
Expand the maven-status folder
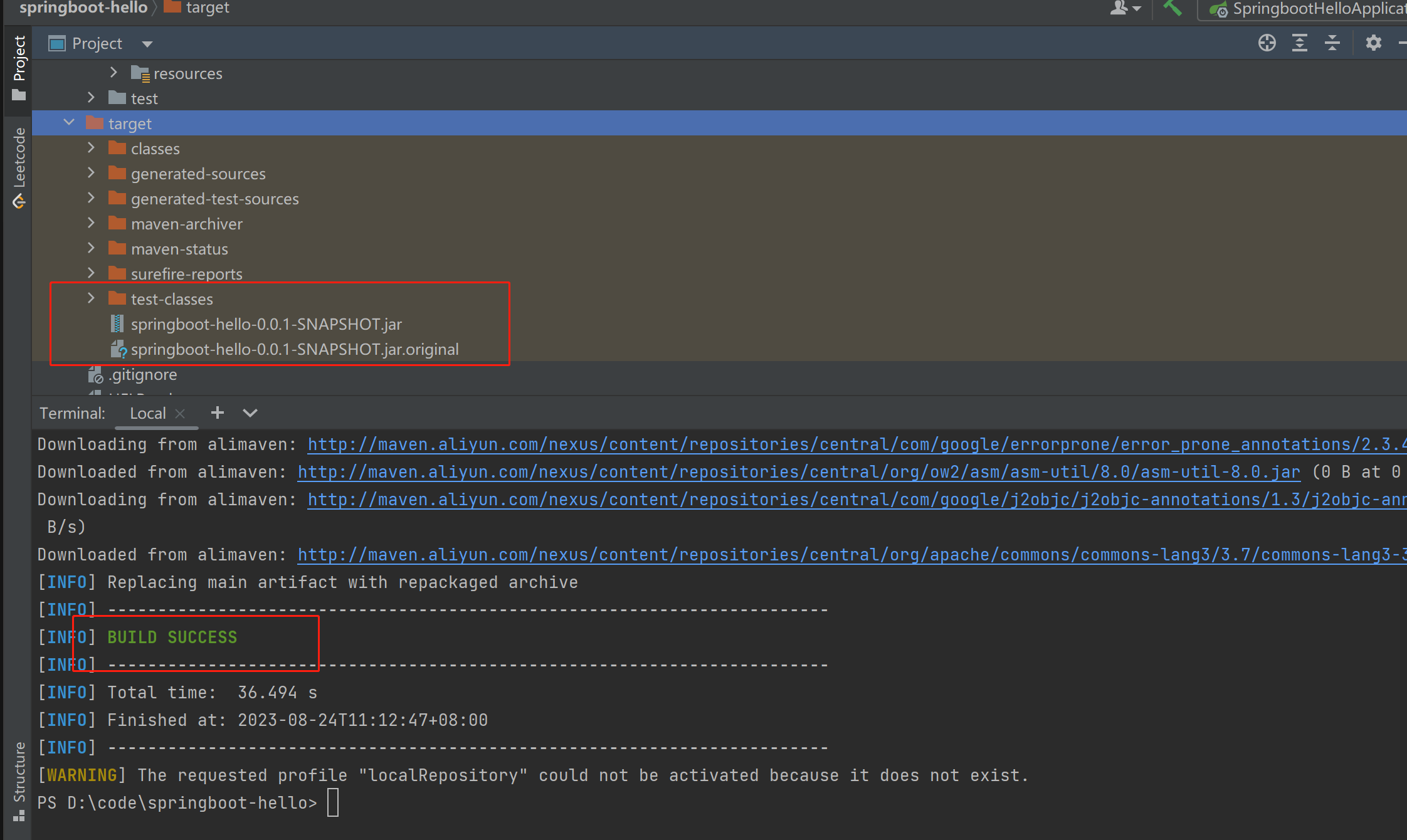pos(91,248)
